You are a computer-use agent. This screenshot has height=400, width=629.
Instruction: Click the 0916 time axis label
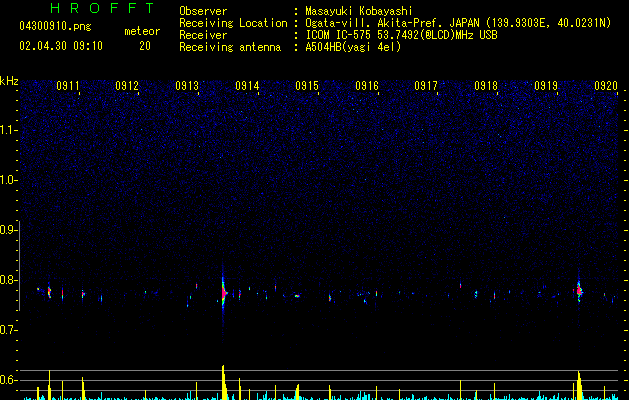367,86
